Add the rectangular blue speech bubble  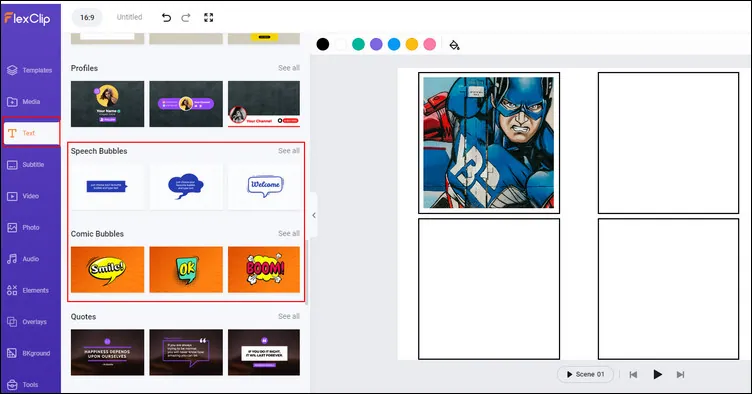(x=107, y=186)
